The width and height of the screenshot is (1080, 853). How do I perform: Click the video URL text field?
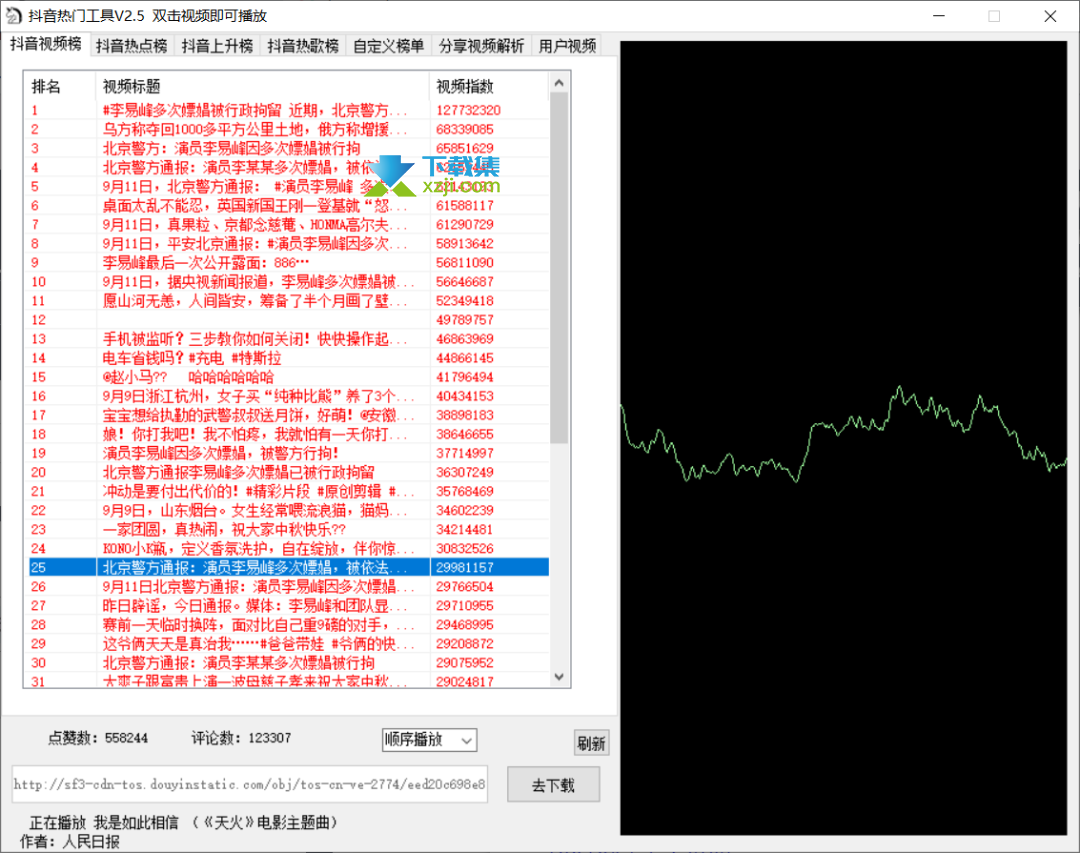click(249, 785)
